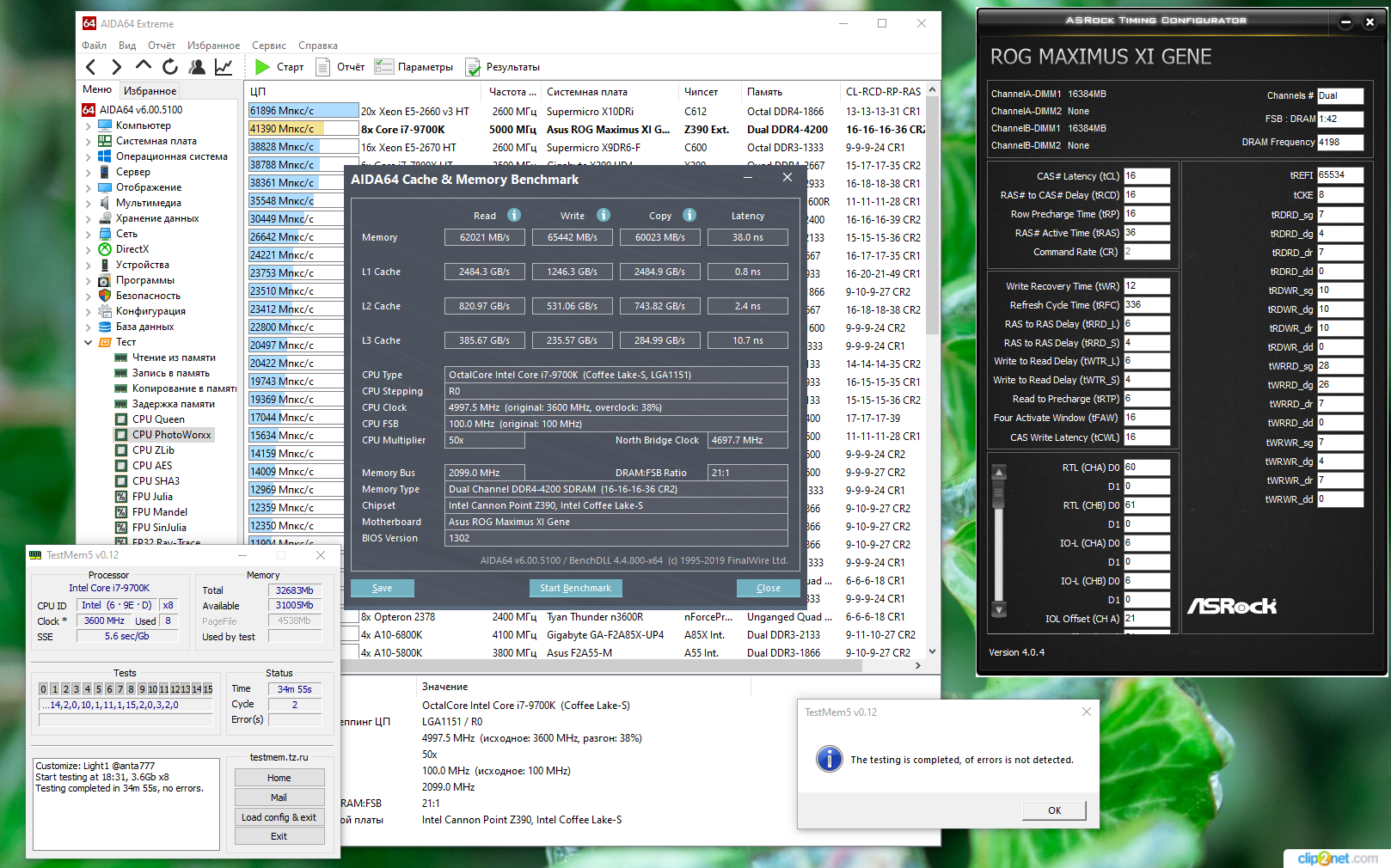The height and width of the screenshot is (868, 1391).
Task: Open Результаты from the AIDA64 toolbar
Action: click(x=503, y=67)
